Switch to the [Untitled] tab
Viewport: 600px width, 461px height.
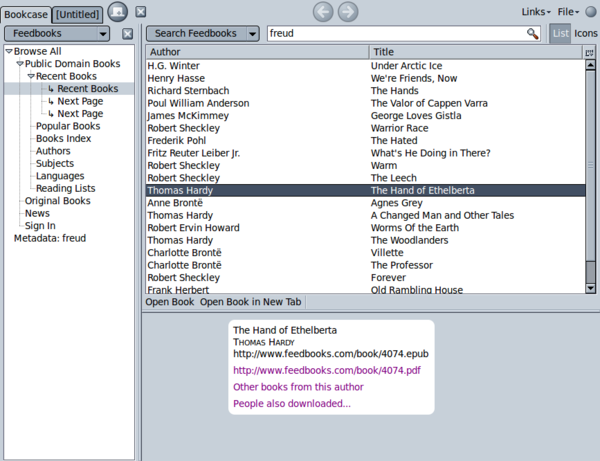77,15
